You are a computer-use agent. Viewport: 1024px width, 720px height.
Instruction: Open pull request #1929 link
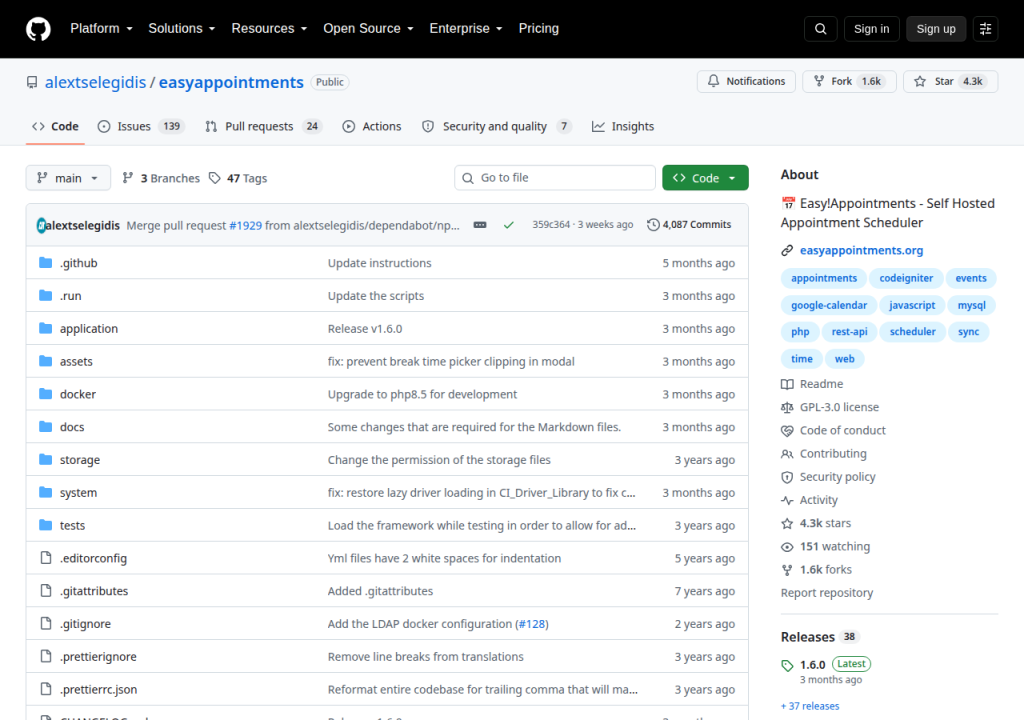(246, 225)
